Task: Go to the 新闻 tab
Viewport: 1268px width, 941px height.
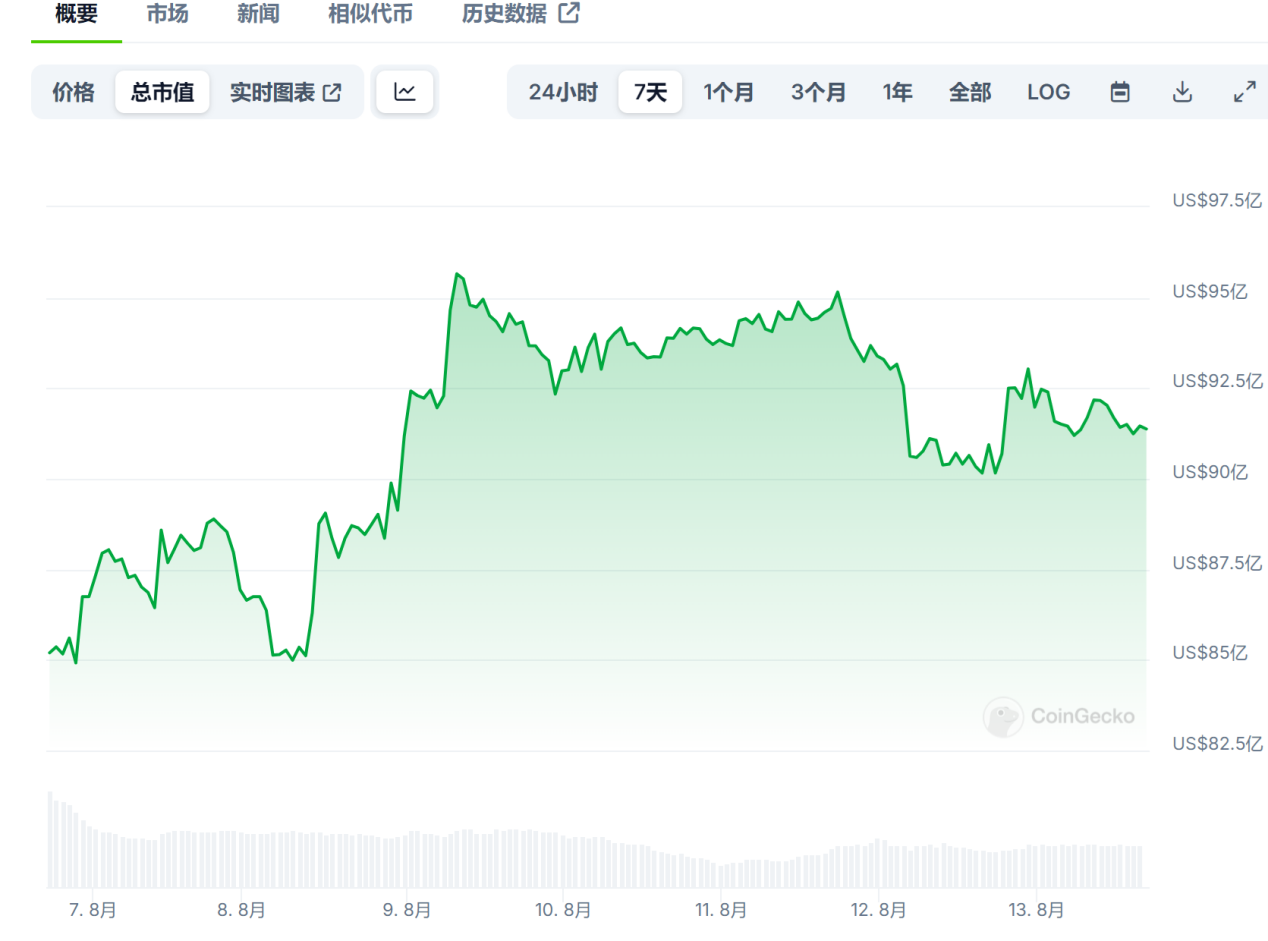Action: pyautogui.click(x=258, y=14)
